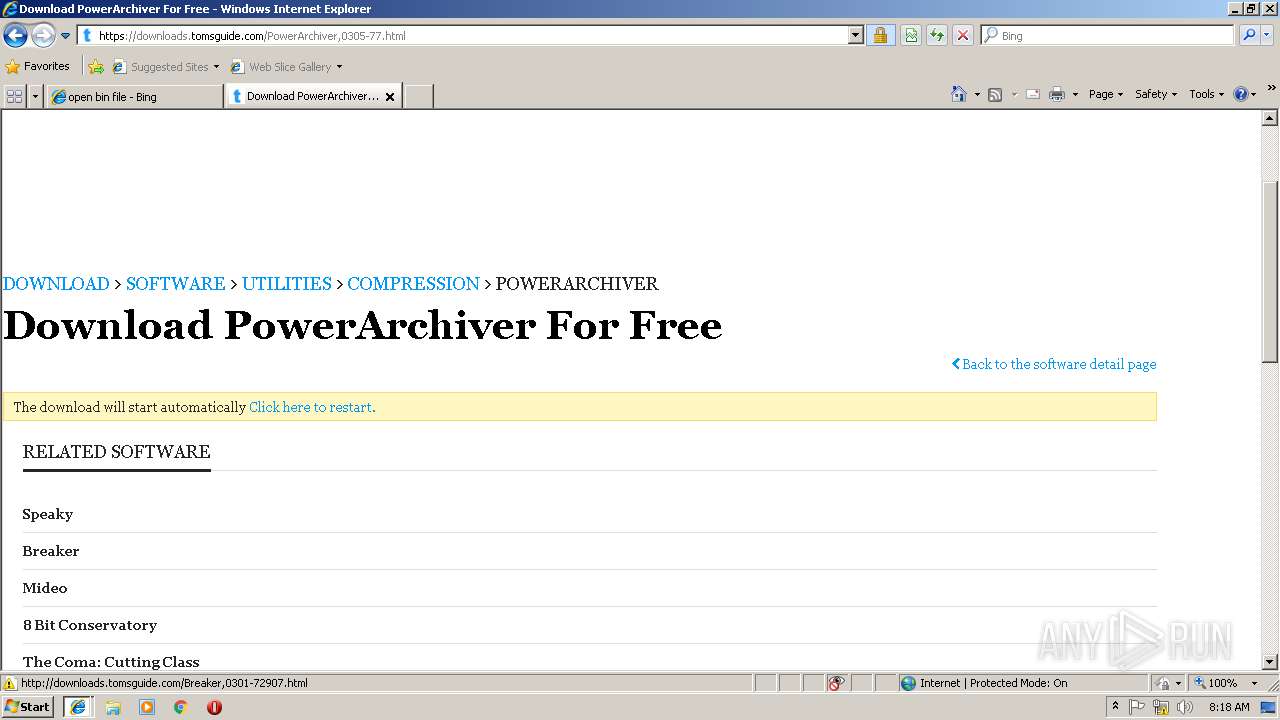Image resolution: width=1280 pixels, height=720 pixels.
Task: Open the Speaky related software entry
Action: pyautogui.click(x=48, y=514)
